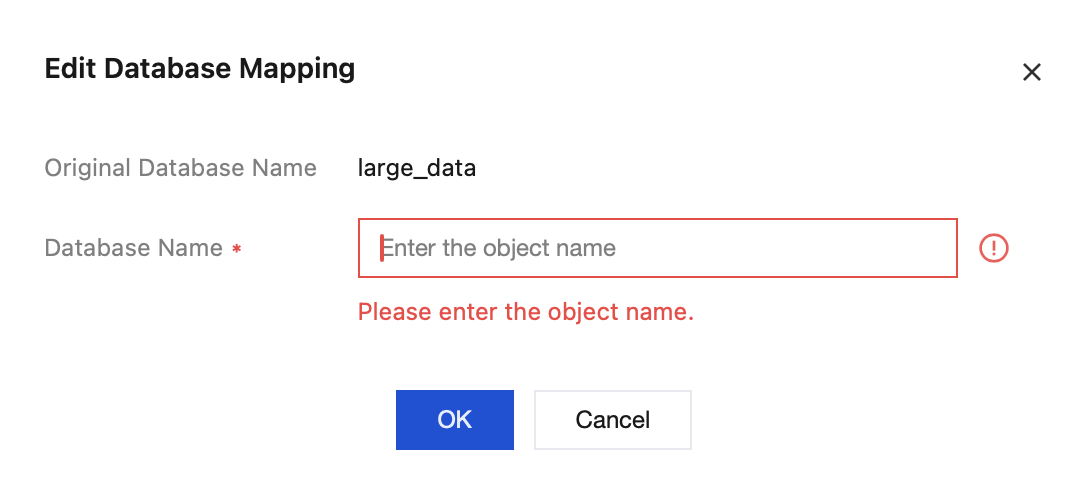The image size is (1088, 494).
Task: Click the 'Please enter the object name' error
Action: [x=526, y=312]
